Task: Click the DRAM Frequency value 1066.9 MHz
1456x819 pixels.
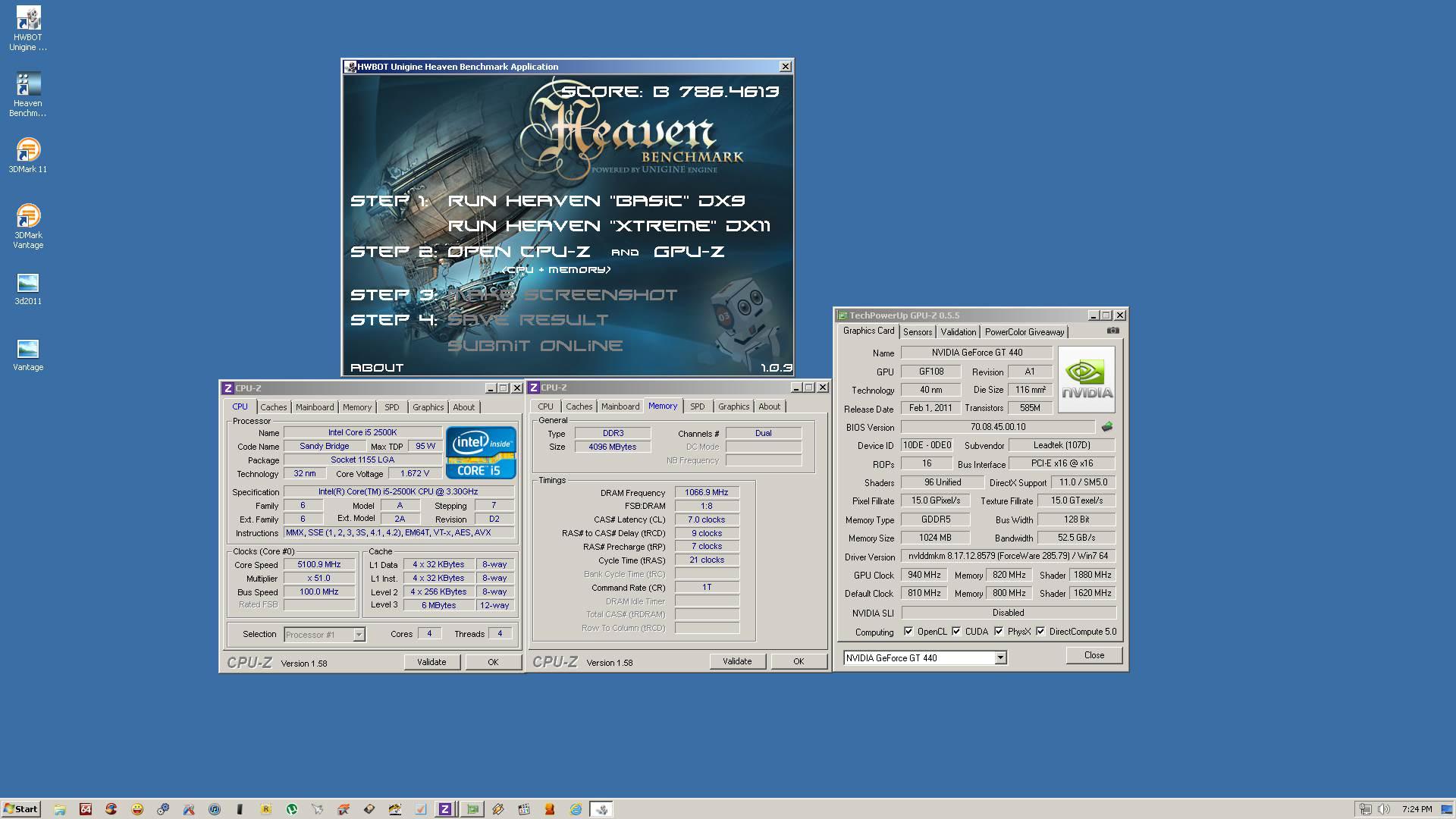Action: coord(706,493)
